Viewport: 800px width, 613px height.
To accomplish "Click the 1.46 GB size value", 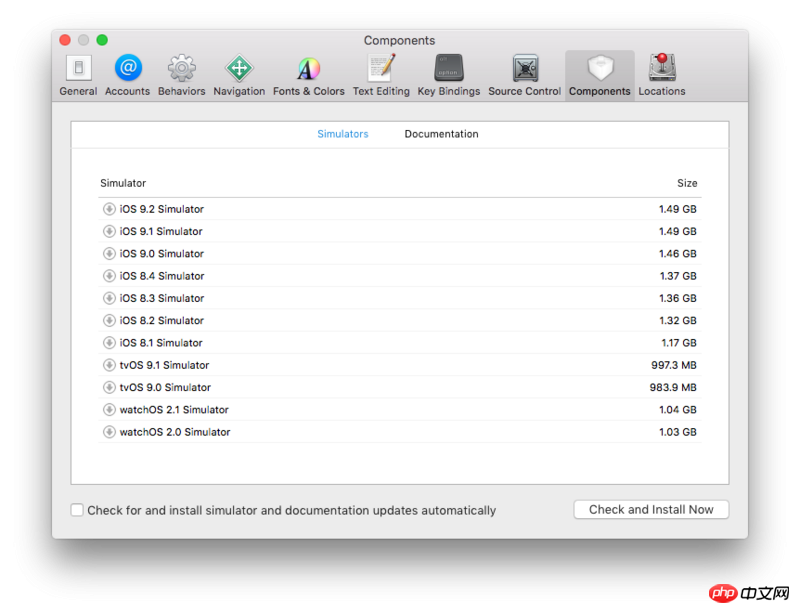I will click(x=678, y=254).
